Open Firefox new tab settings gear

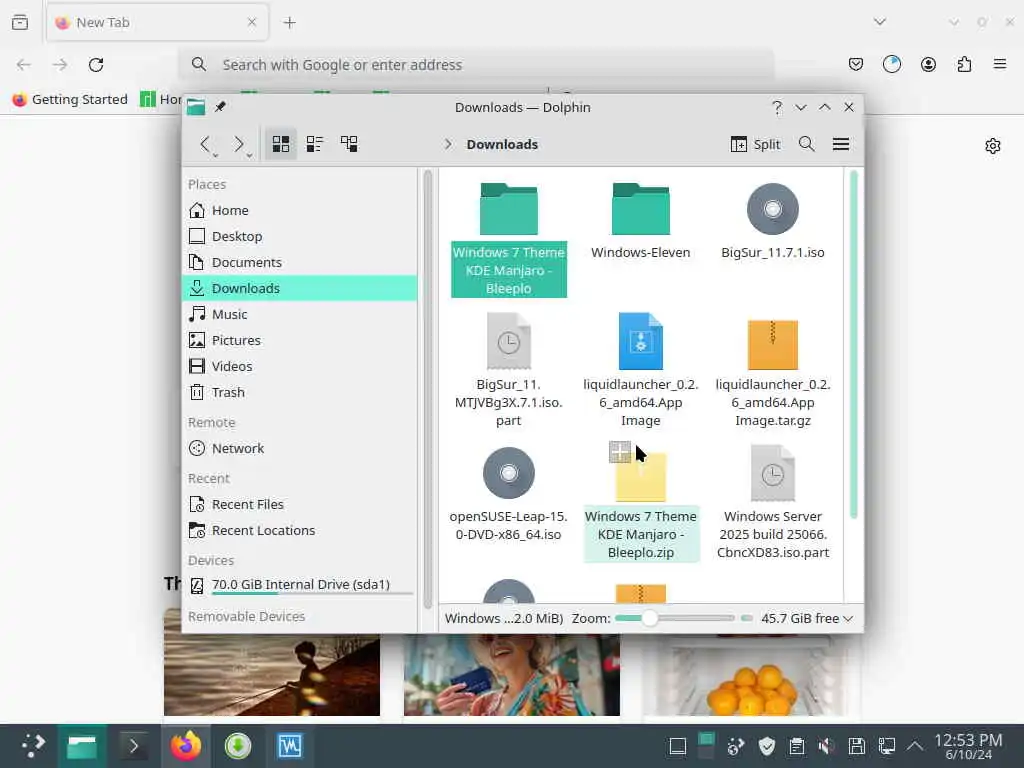[993, 146]
